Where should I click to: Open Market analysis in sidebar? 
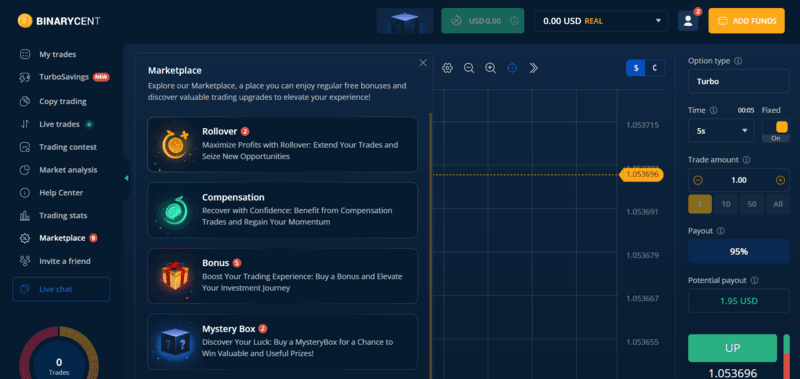coord(67,170)
